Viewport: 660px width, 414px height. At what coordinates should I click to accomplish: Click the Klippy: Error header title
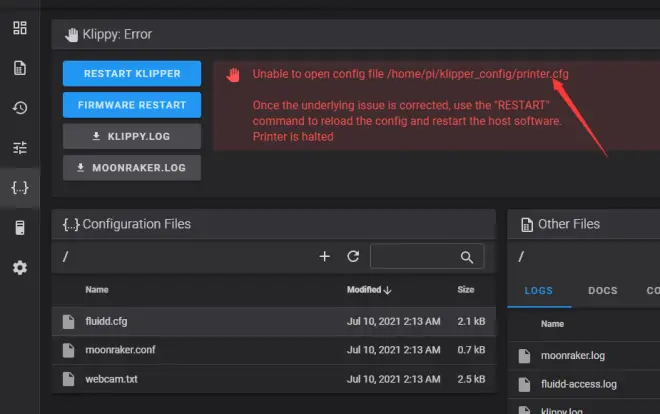[117, 34]
